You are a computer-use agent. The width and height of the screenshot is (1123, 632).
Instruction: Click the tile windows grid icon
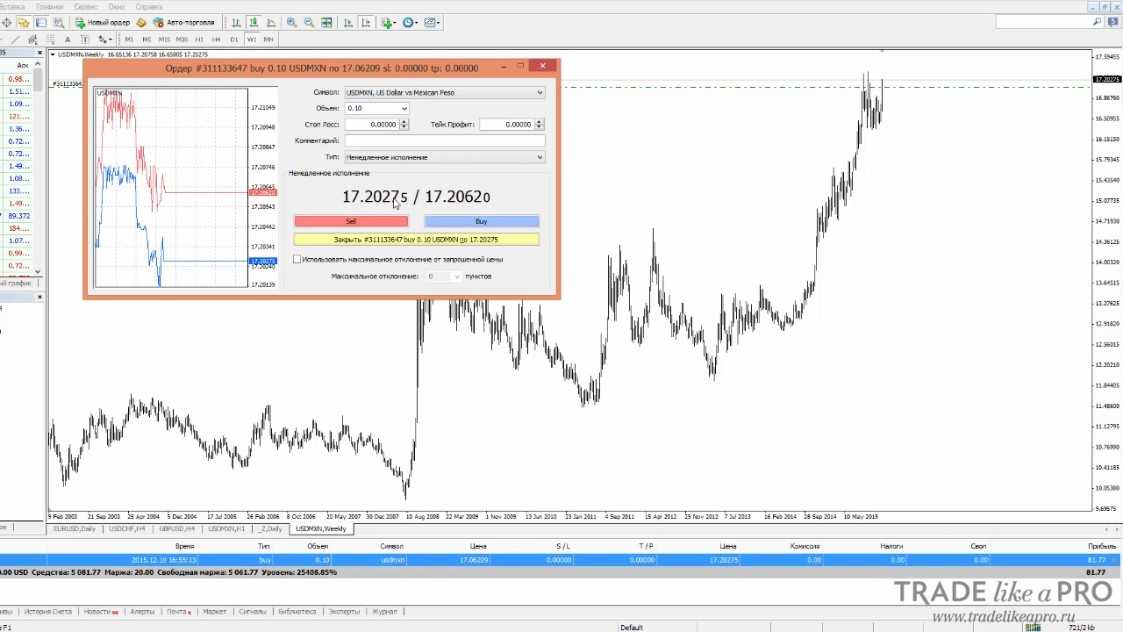tap(324, 22)
